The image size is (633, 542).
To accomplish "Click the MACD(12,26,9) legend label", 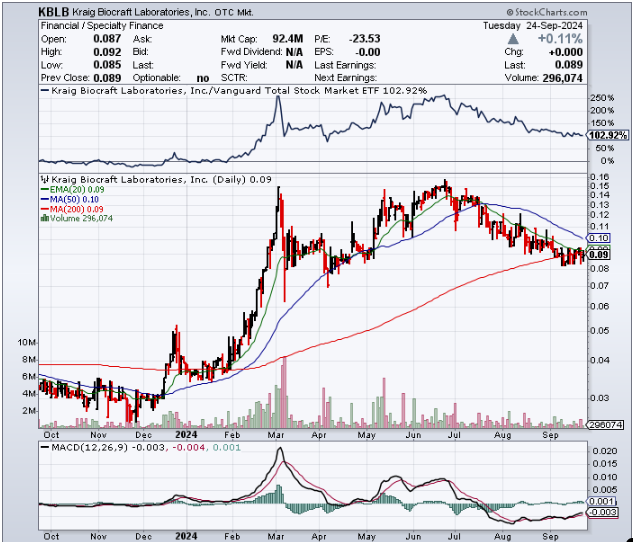I will [88, 447].
